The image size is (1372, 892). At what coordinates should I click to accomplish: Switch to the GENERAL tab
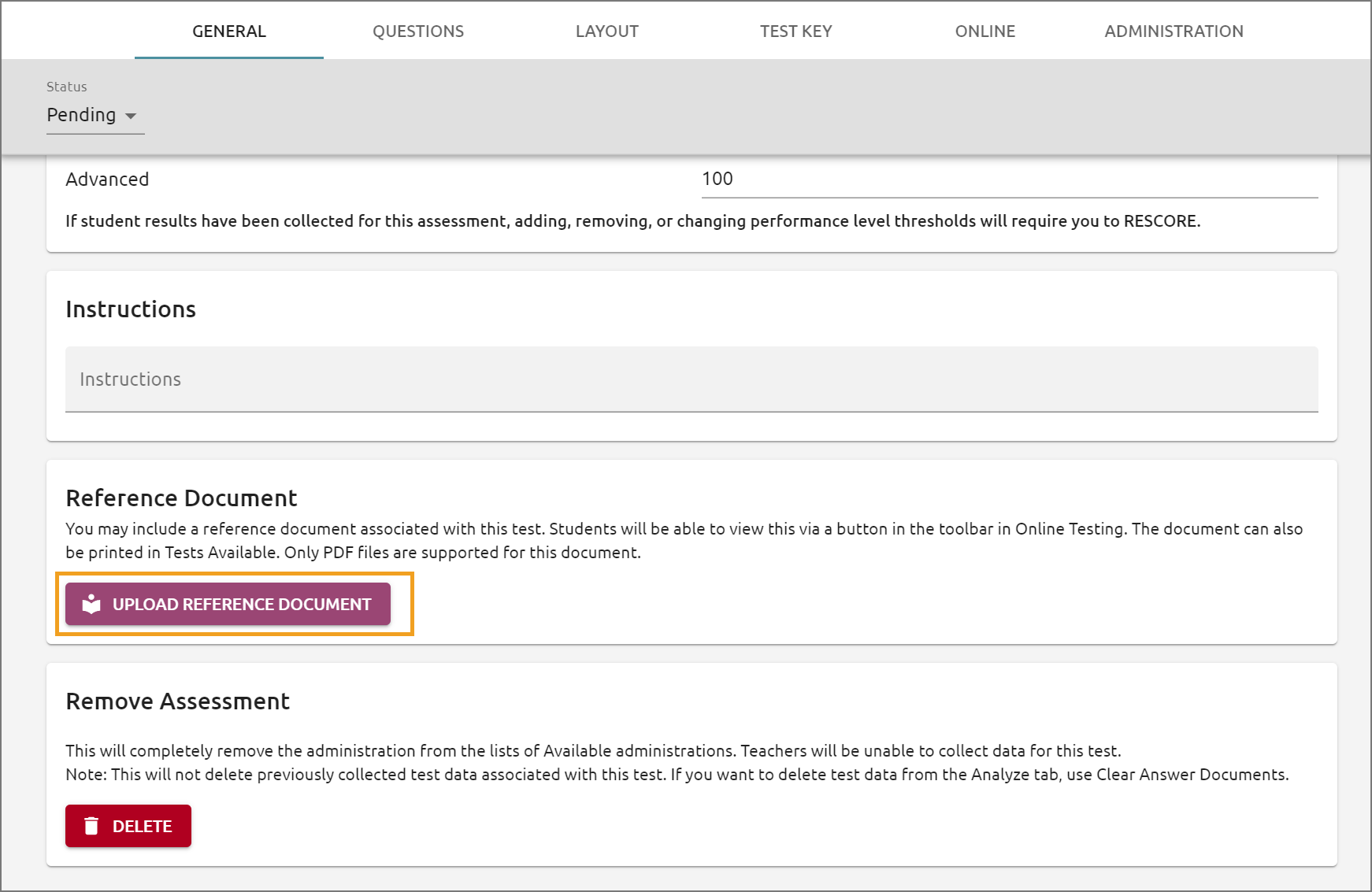[229, 31]
